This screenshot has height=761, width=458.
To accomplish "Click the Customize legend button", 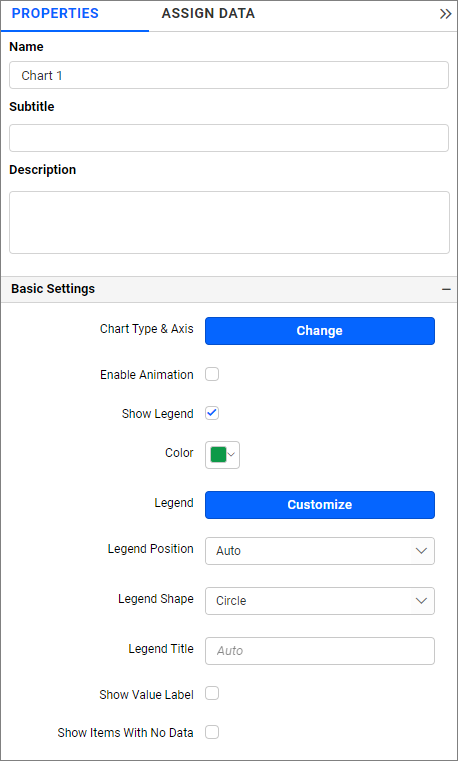I will 320,505.
